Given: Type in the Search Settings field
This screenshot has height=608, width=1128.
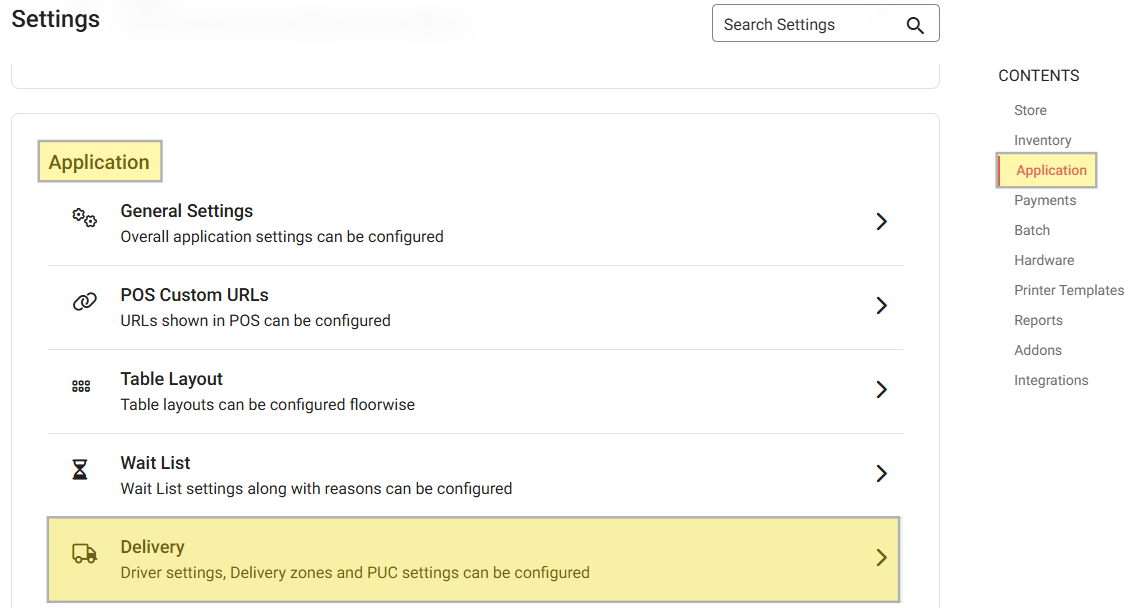Looking at the screenshot, I should tap(805, 25).
